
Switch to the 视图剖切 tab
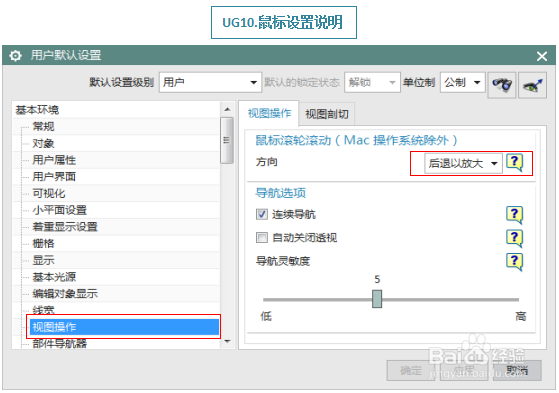click(327, 114)
